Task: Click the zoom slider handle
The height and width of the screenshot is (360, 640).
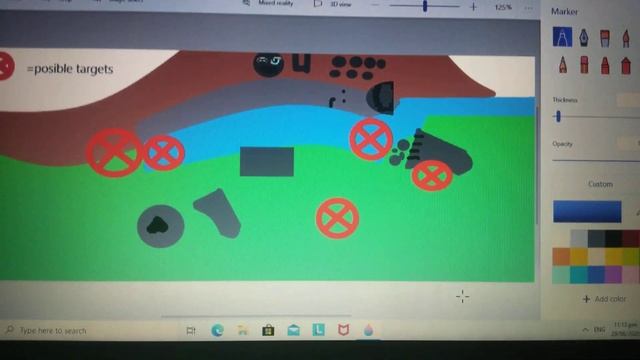Action: [x=425, y=6]
